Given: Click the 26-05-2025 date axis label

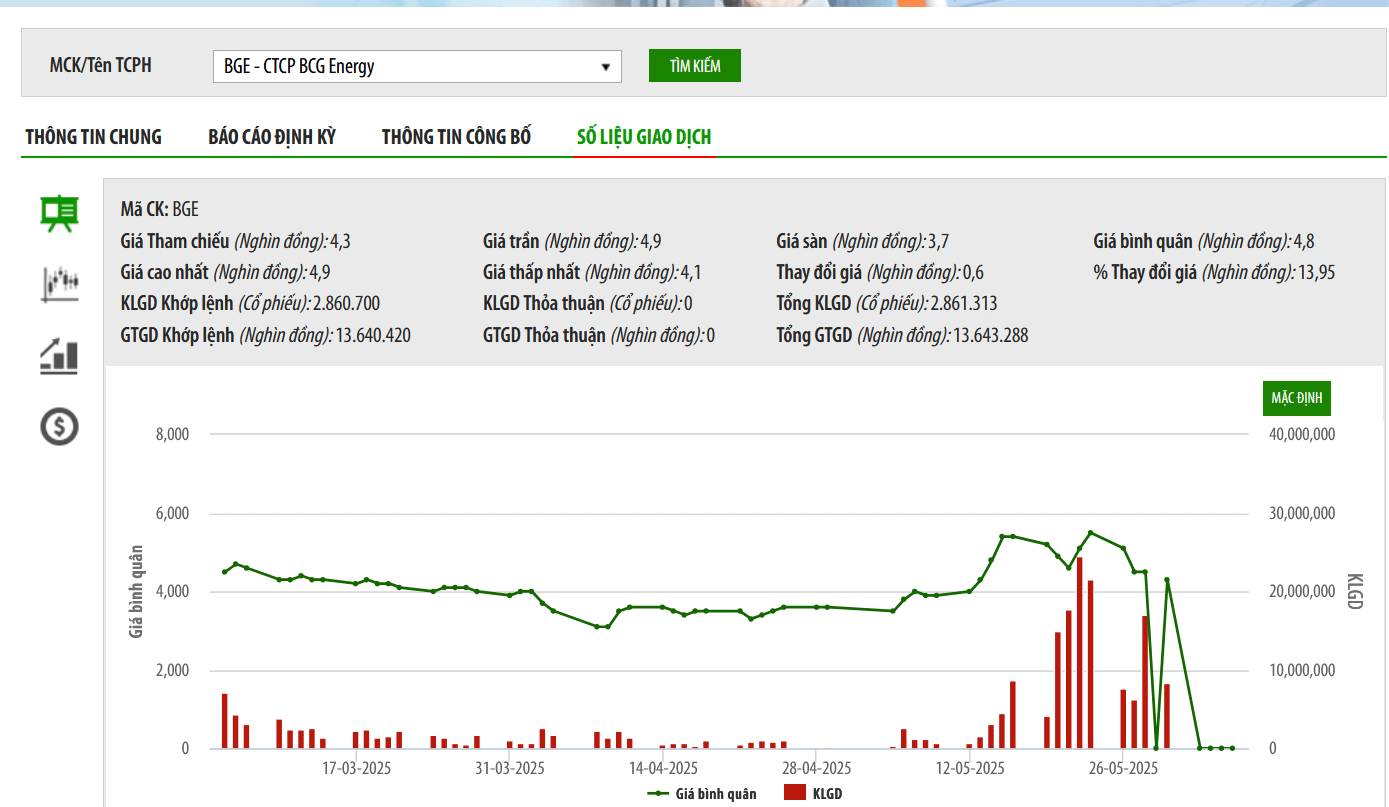Looking at the screenshot, I should point(1123,769).
